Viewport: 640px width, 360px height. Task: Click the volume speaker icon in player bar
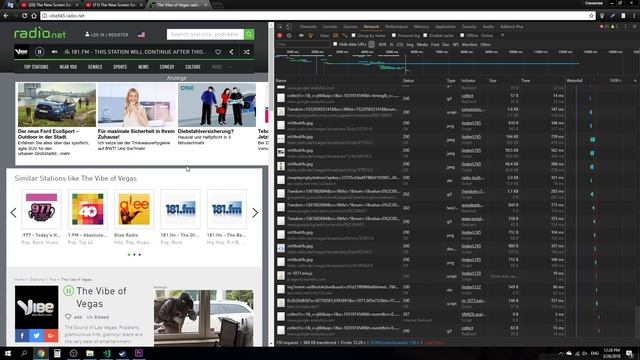coord(54,52)
